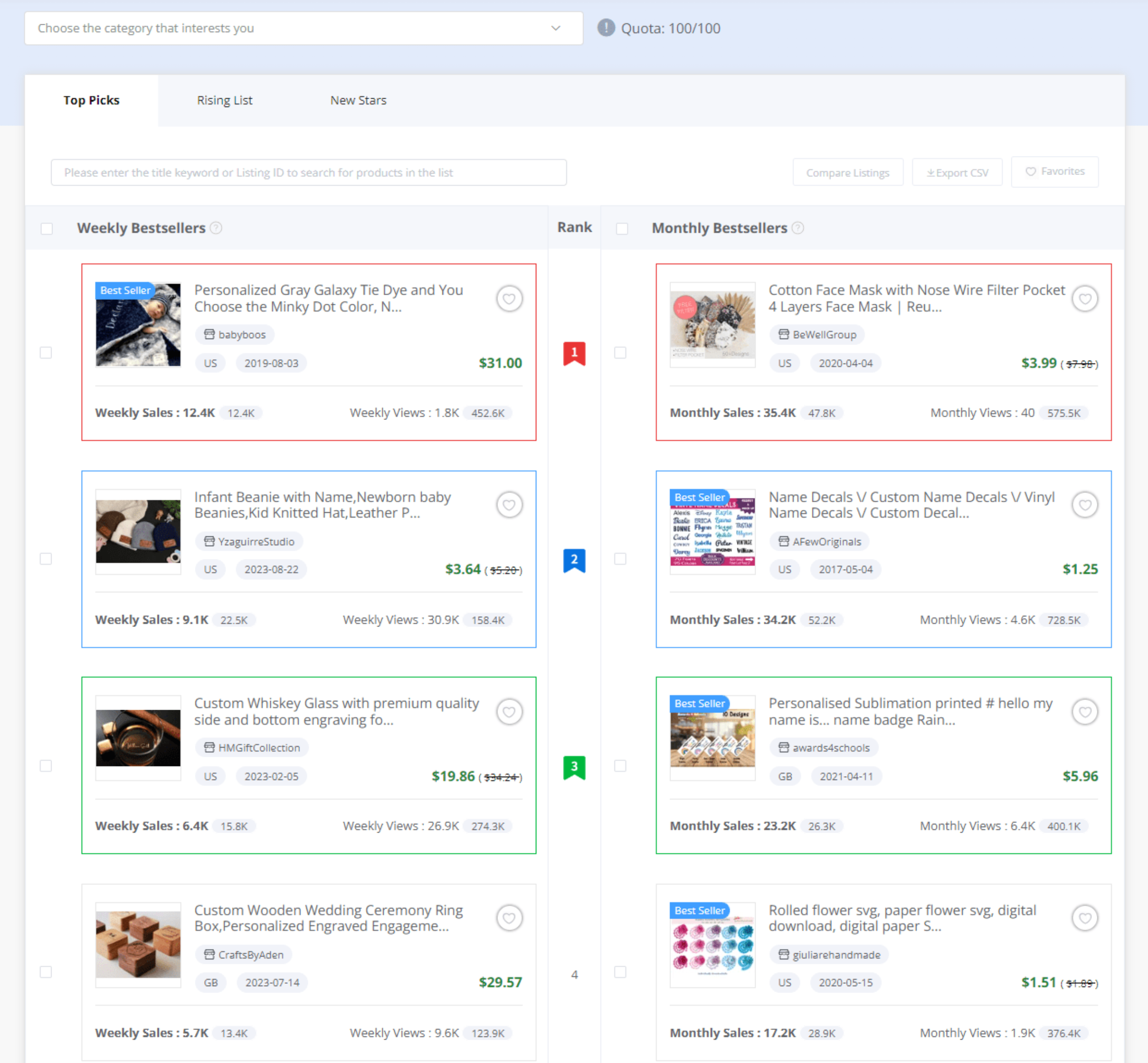Favorite the Name Decals listing

(1084, 505)
